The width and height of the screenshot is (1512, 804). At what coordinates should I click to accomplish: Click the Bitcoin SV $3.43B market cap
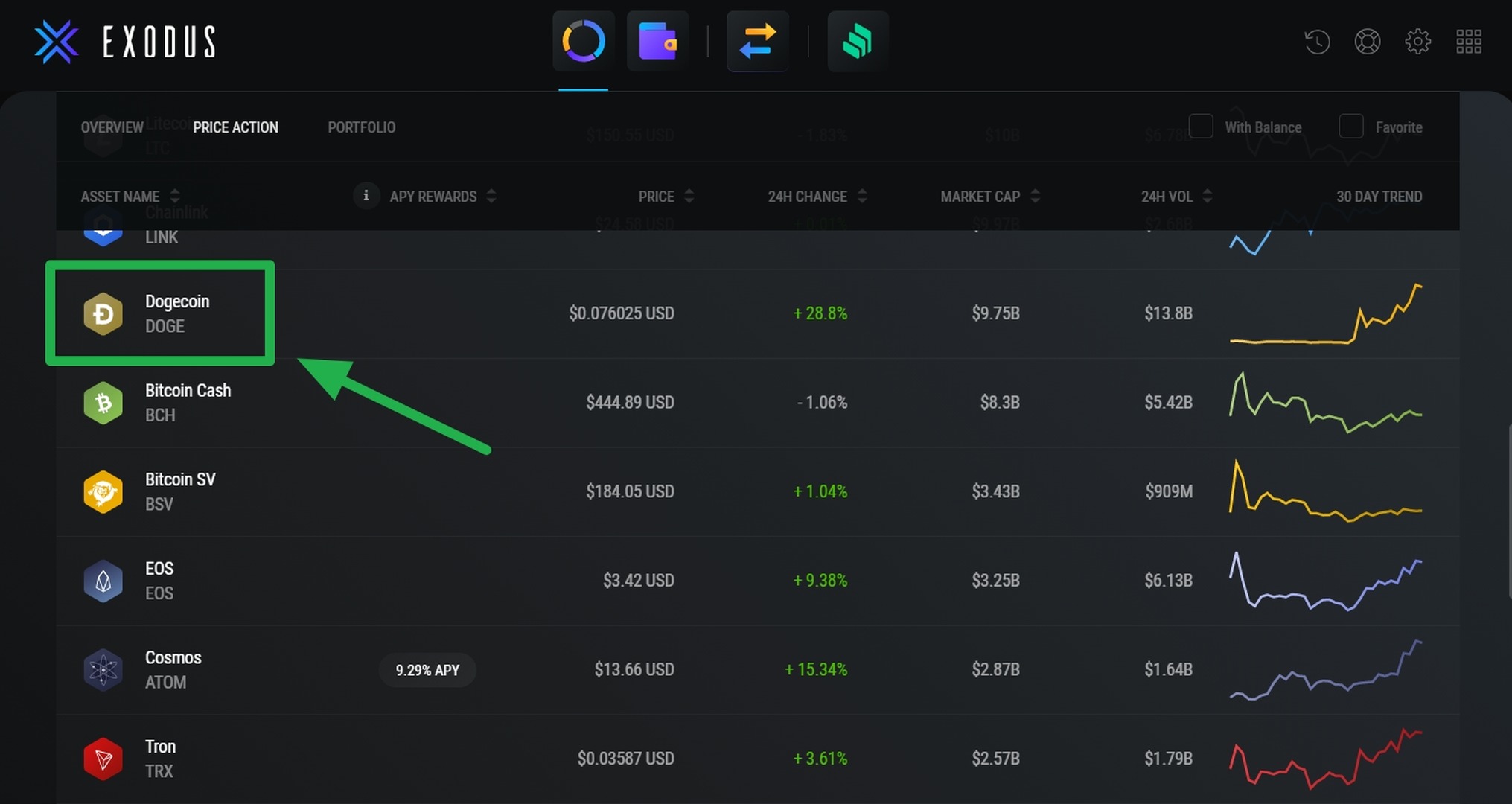point(995,491)
